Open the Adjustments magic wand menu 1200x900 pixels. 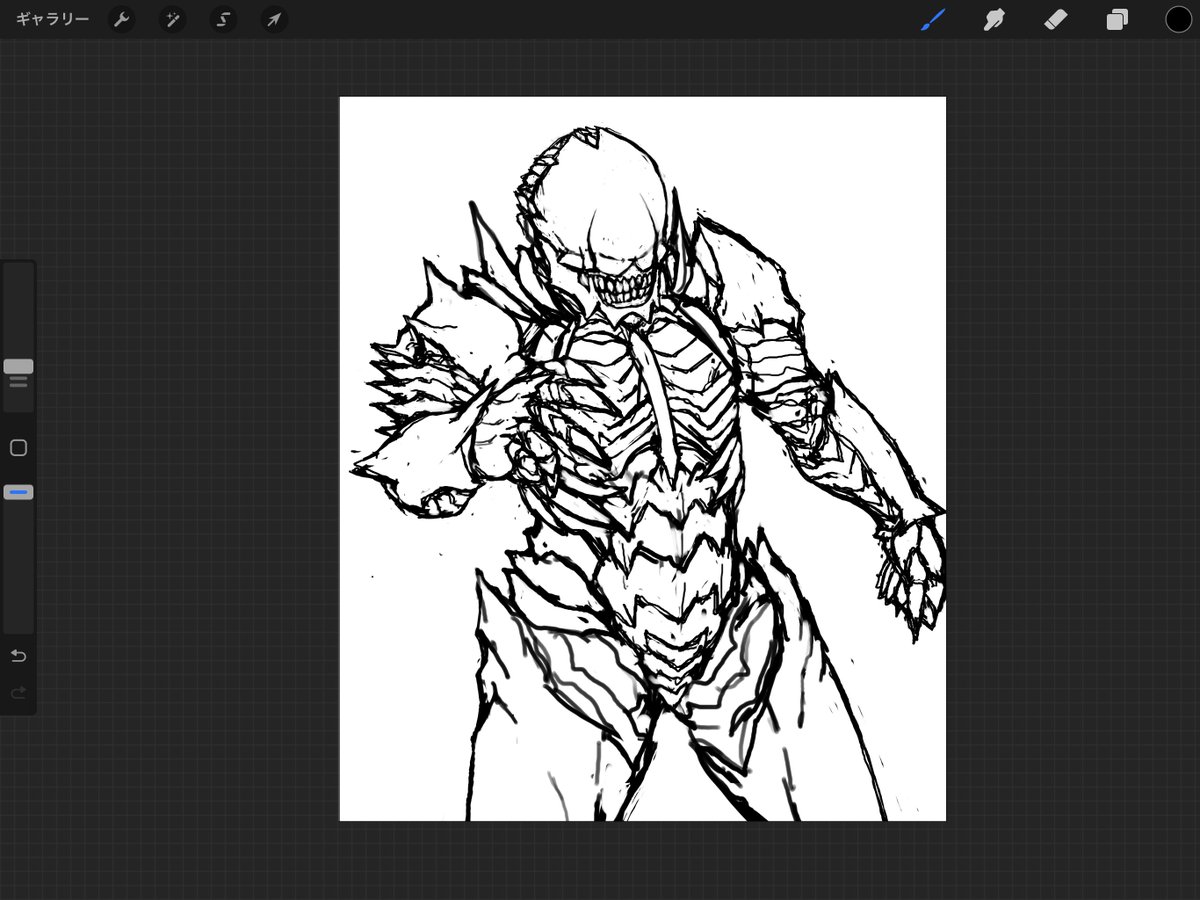172,19
